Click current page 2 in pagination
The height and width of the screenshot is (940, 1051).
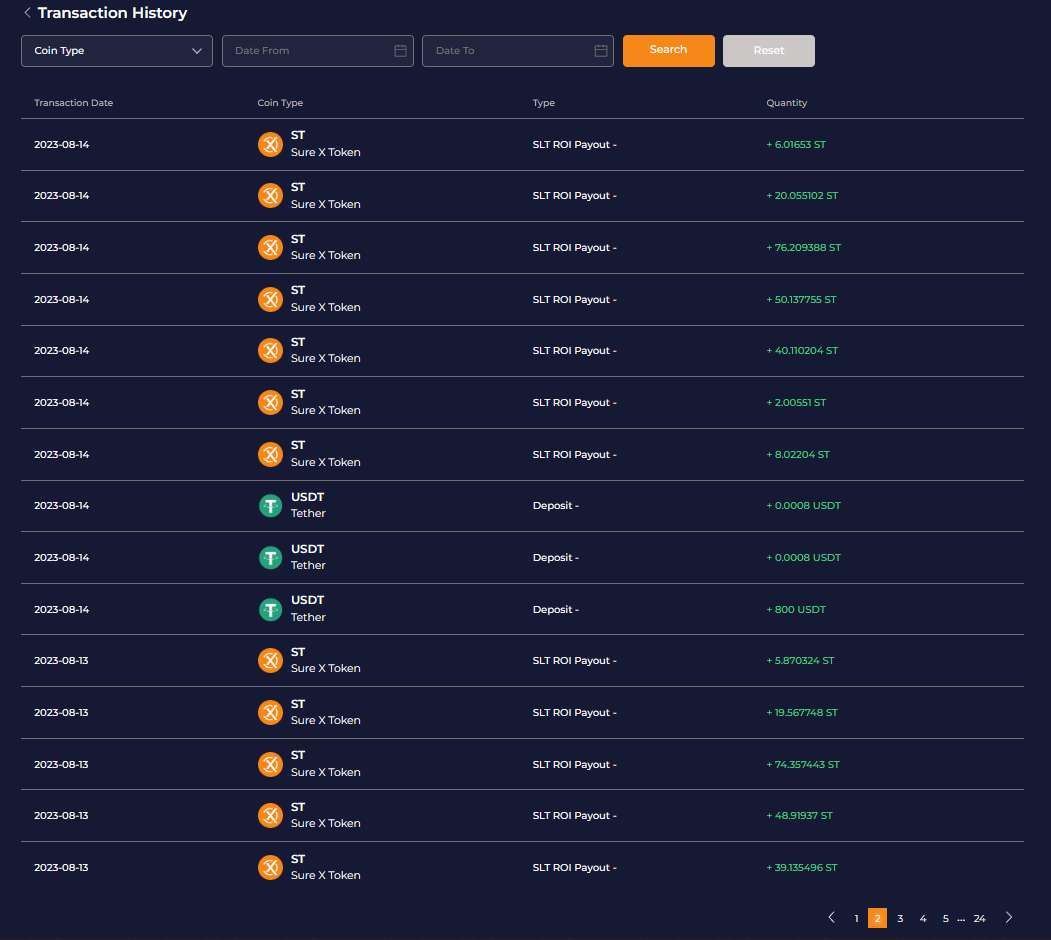tap(877, 918)
